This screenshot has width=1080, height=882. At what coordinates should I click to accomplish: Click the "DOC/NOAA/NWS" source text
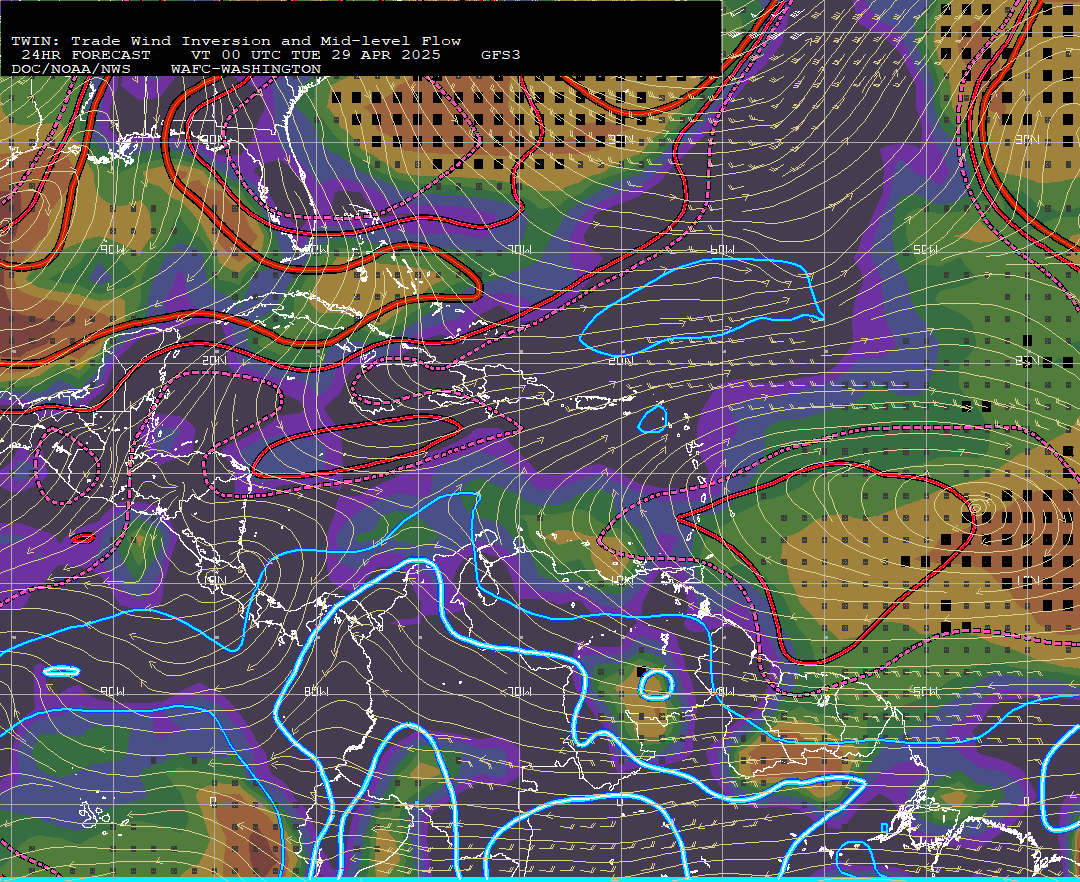[71, 70]
